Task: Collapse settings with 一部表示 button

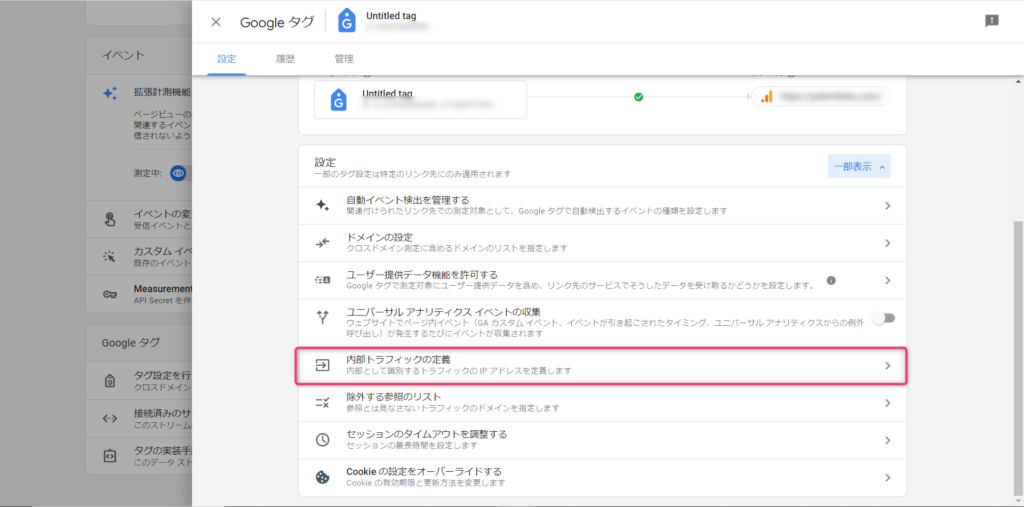Action: click(x=859, y=167)
